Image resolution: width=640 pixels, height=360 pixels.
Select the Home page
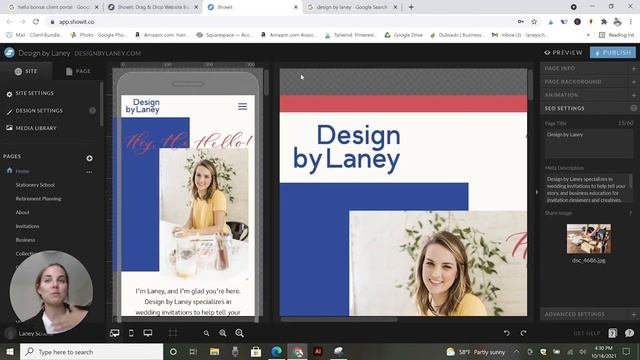tap(22, 171)
